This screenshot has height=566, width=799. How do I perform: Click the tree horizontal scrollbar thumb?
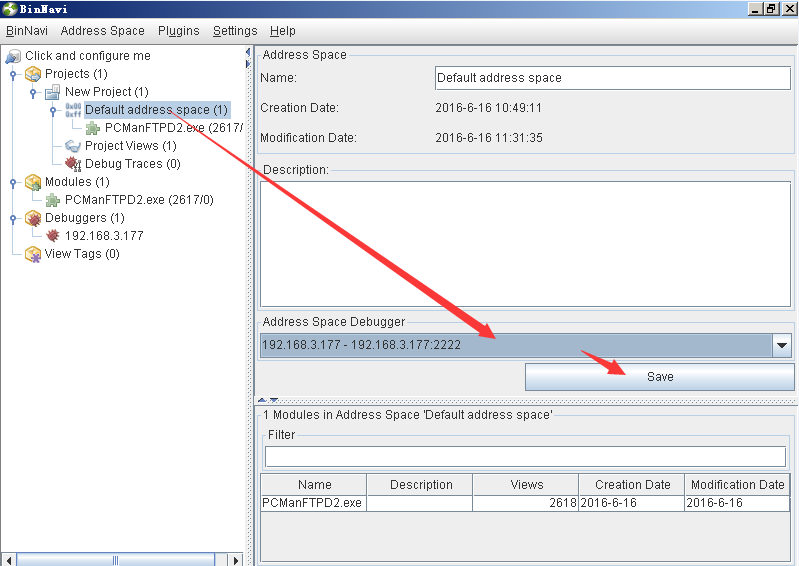pos(116,560)
